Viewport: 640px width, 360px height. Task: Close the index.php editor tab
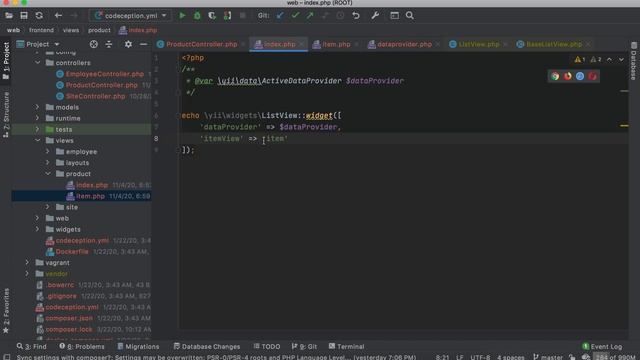[x=302, y=44]
